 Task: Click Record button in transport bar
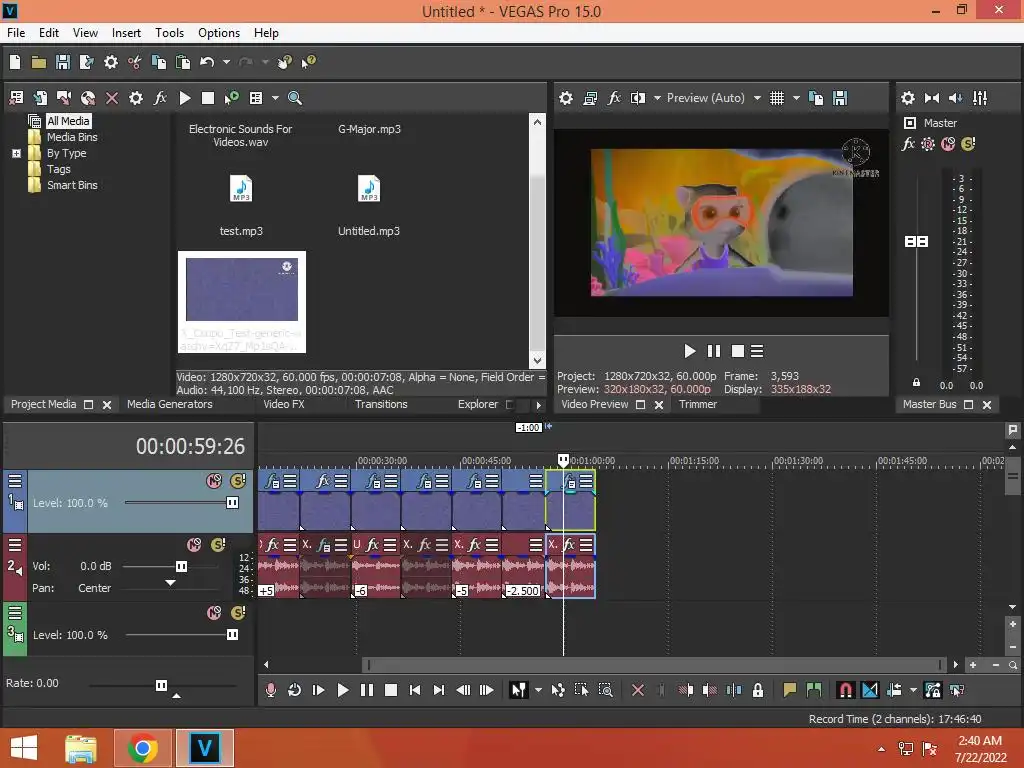[x=271, y=690]
